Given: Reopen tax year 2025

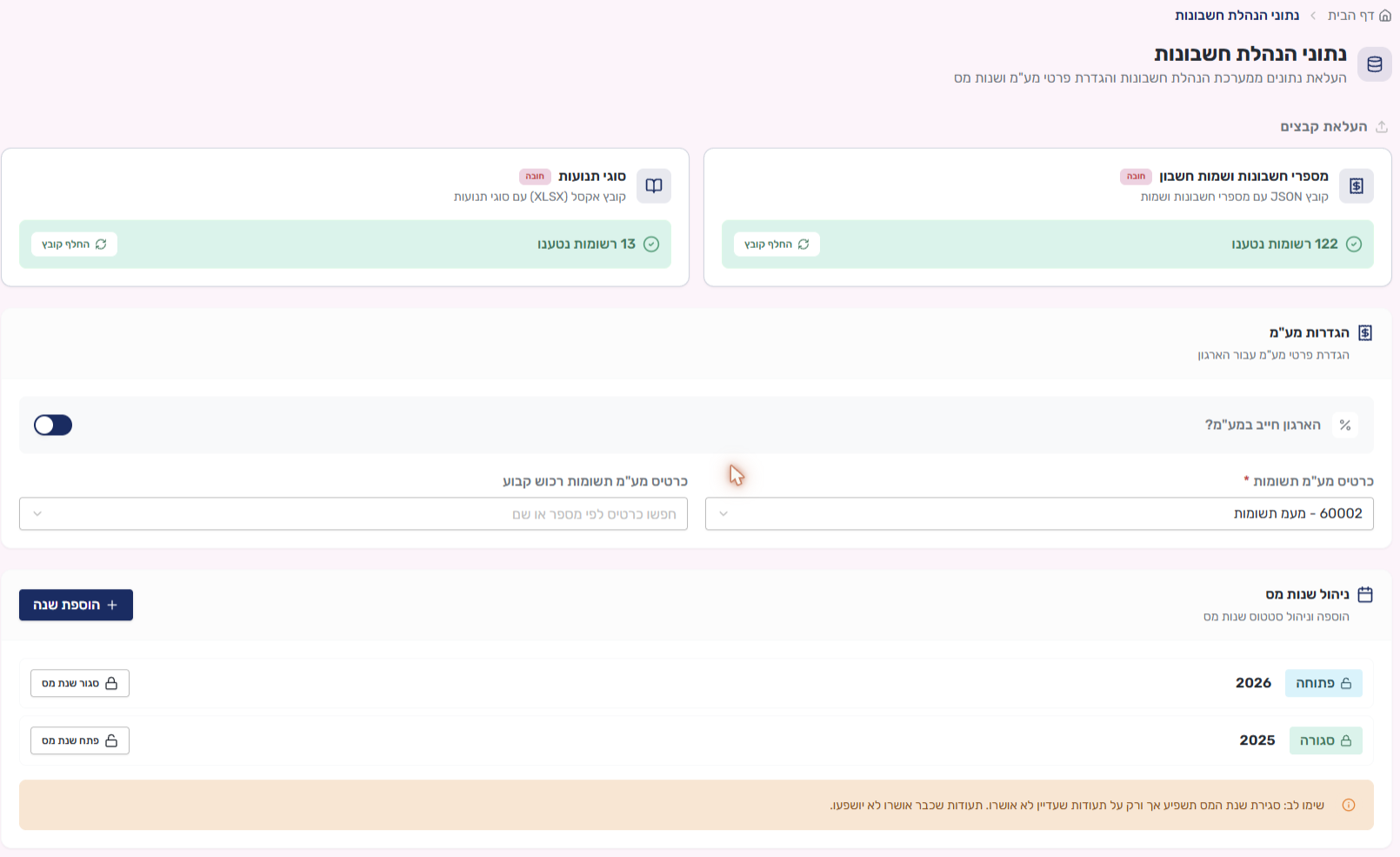Looking at the screenshot, I should pos(80,740).
